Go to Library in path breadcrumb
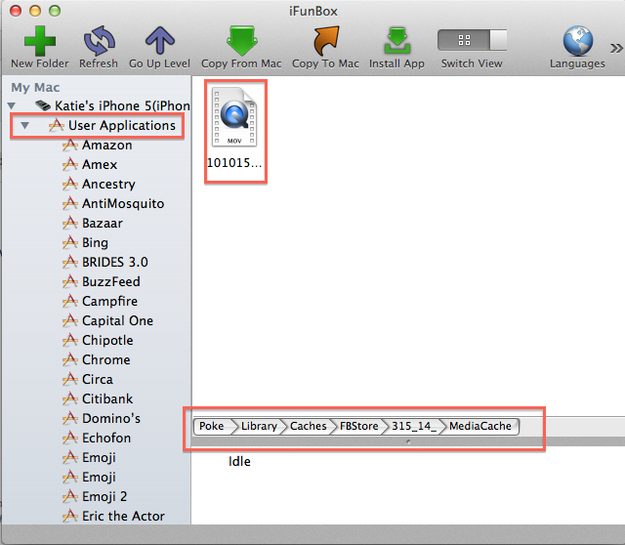Viewport: 625px width, 545px height. tap(259, 426)
